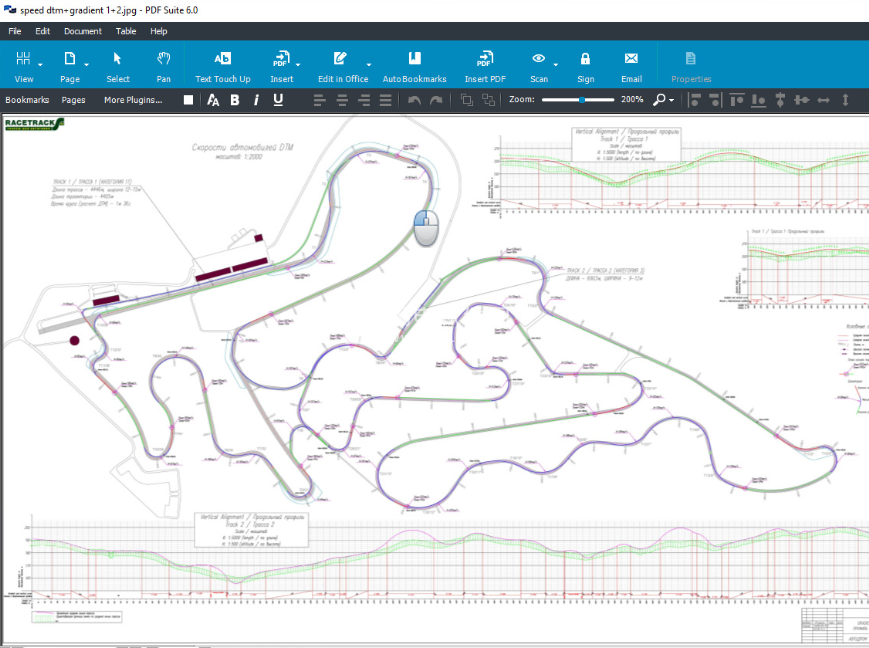Toggle bold formatting
The image size is (869, 648).
[235, 100]
